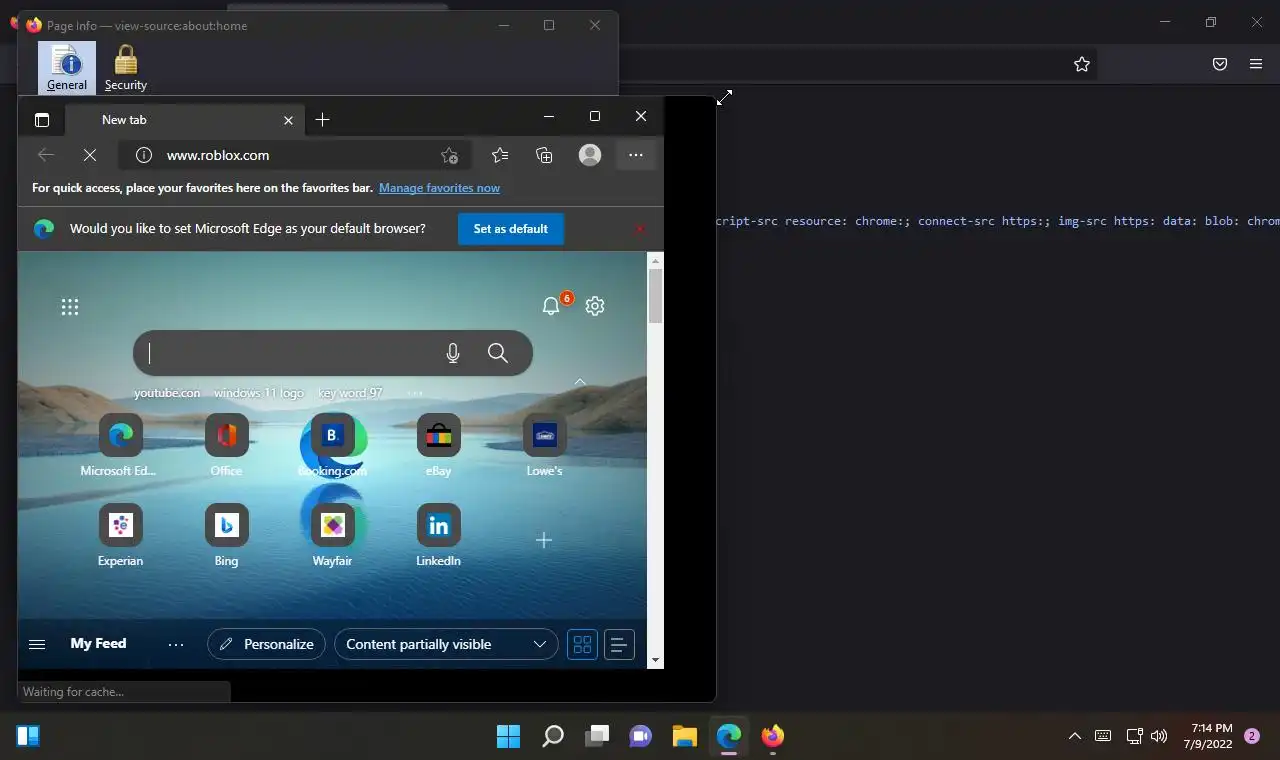Open the Firefox Pocket icon

click(1220, 64)
